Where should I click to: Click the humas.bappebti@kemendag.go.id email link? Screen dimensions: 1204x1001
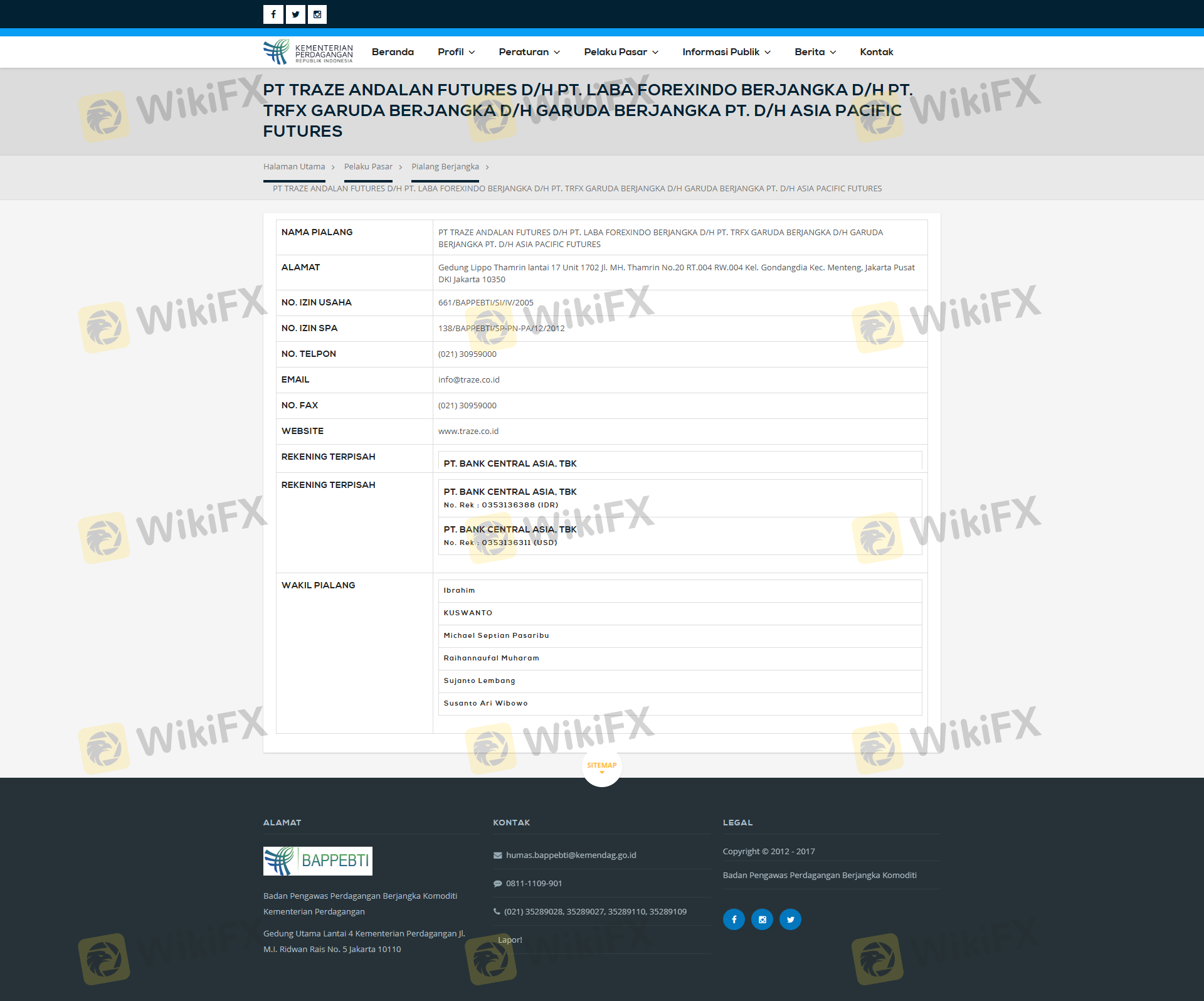click(571, 855)
